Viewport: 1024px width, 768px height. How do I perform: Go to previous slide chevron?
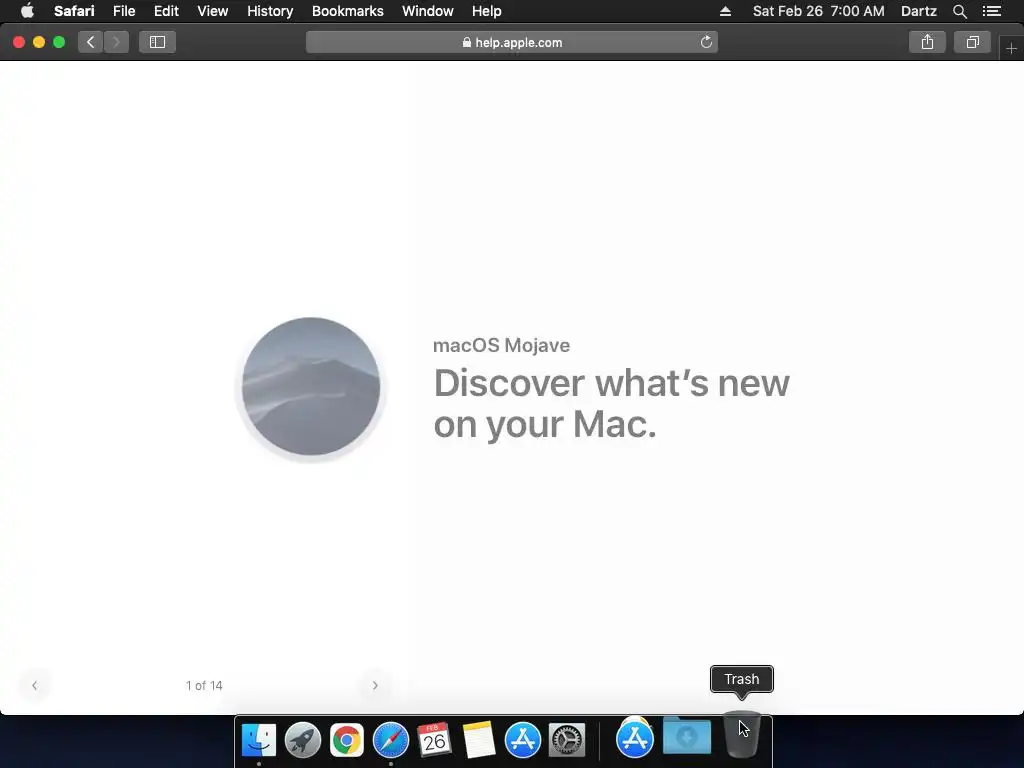35,686
